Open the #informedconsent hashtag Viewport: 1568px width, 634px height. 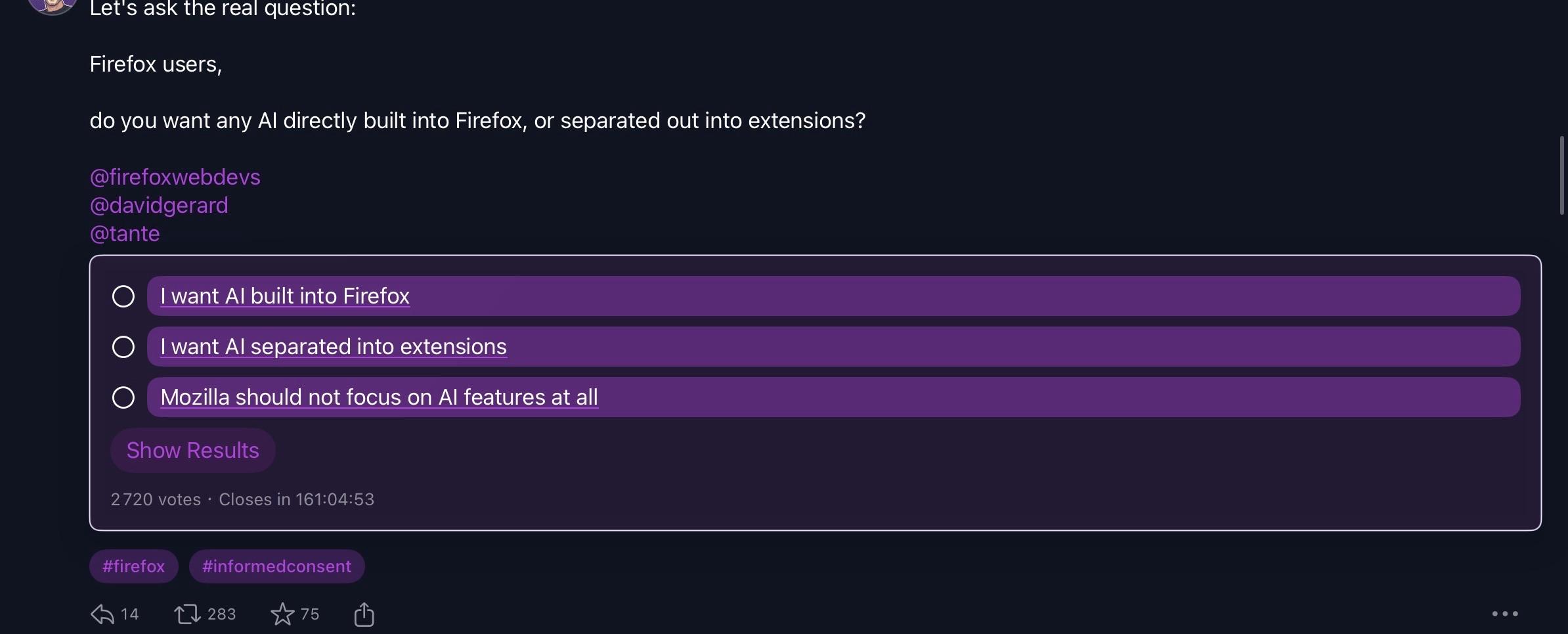276,566
